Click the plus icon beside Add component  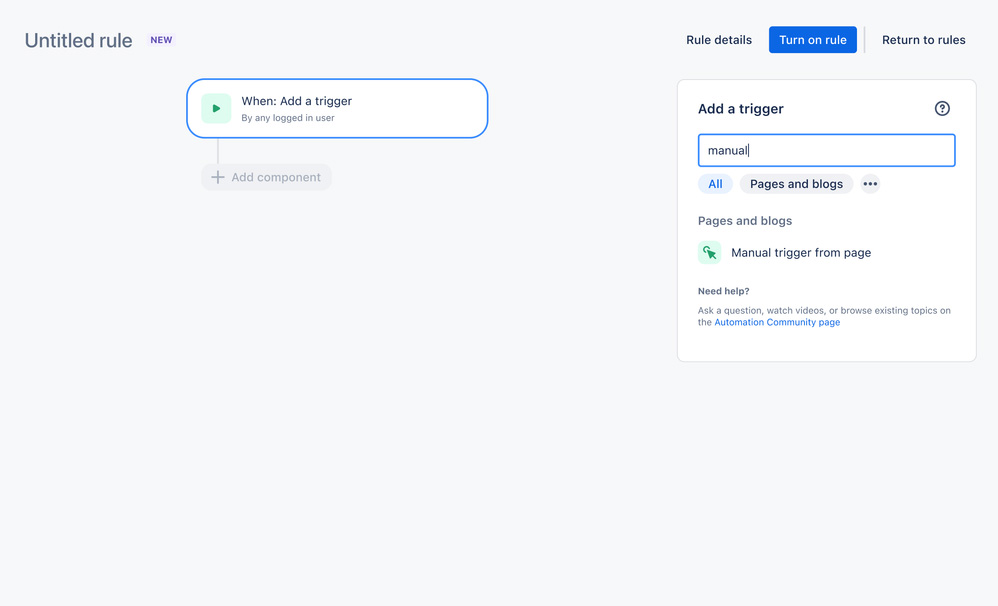pyautogui.click(x=218, y=177)
